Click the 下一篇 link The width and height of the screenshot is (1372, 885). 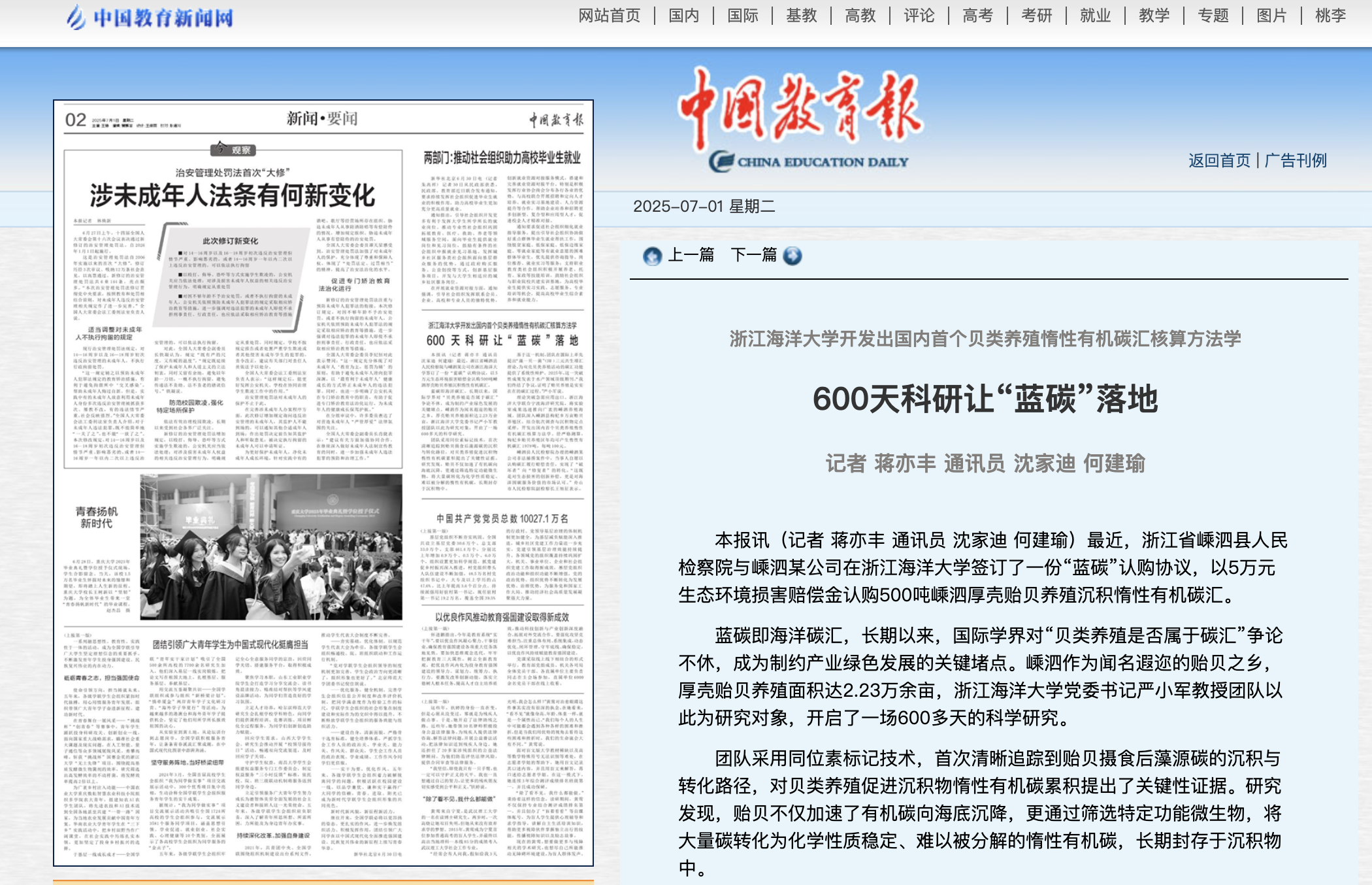point(754,255)
